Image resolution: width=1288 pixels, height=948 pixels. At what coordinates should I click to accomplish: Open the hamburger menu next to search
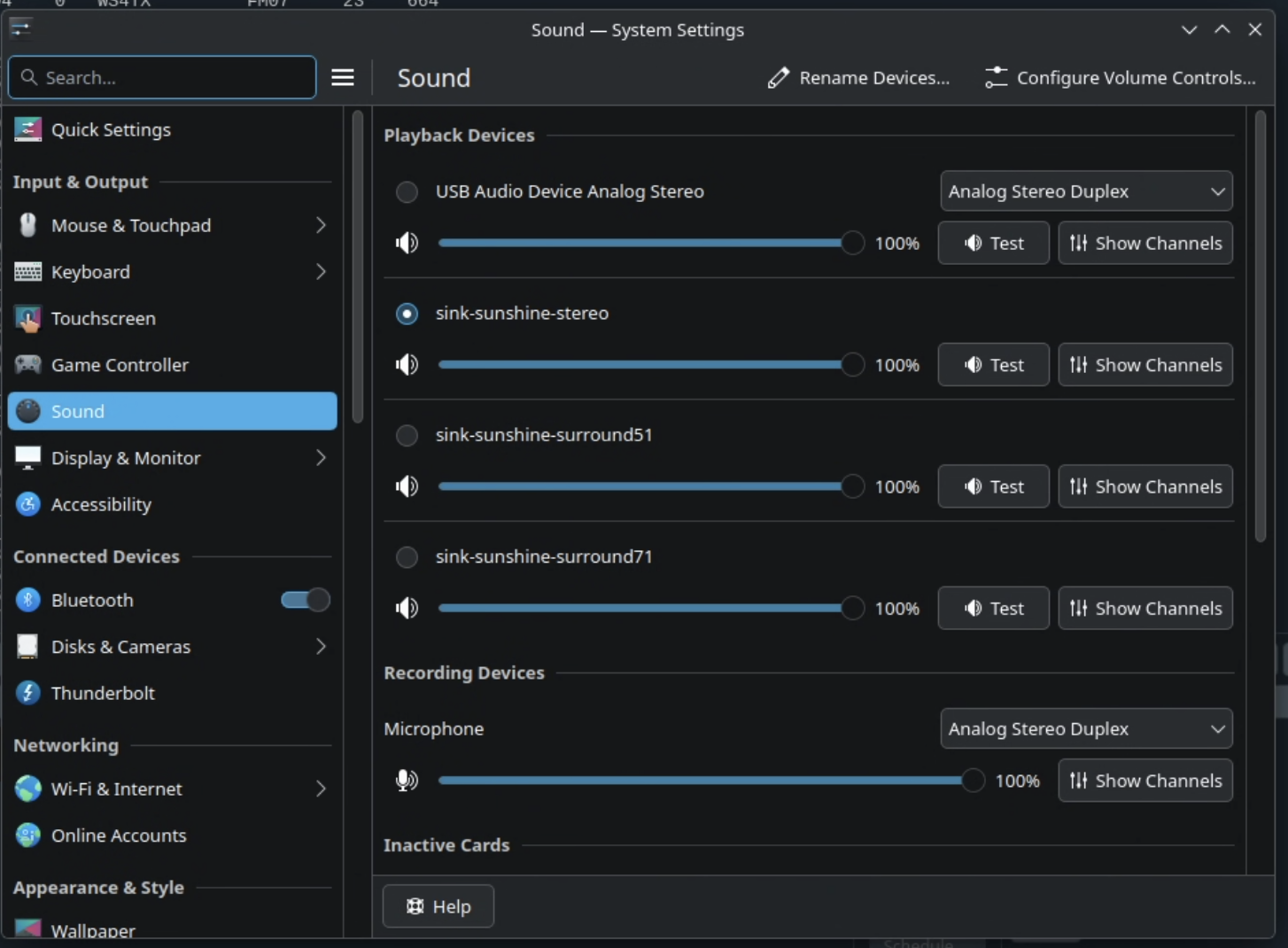(x=343, y=77)
